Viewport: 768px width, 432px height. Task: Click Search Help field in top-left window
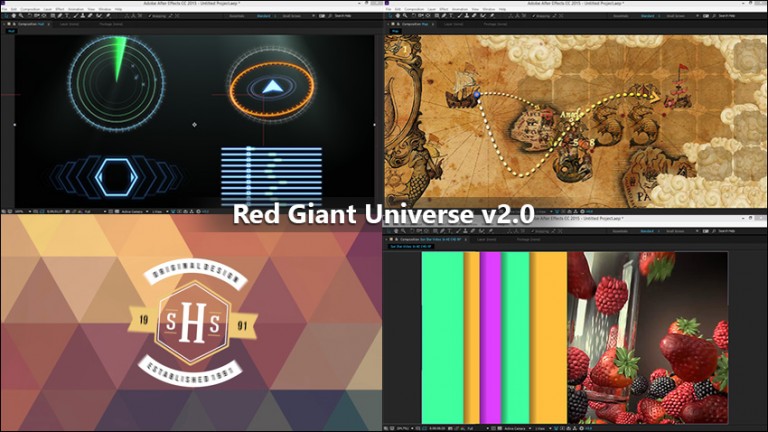tap(343, 16)
